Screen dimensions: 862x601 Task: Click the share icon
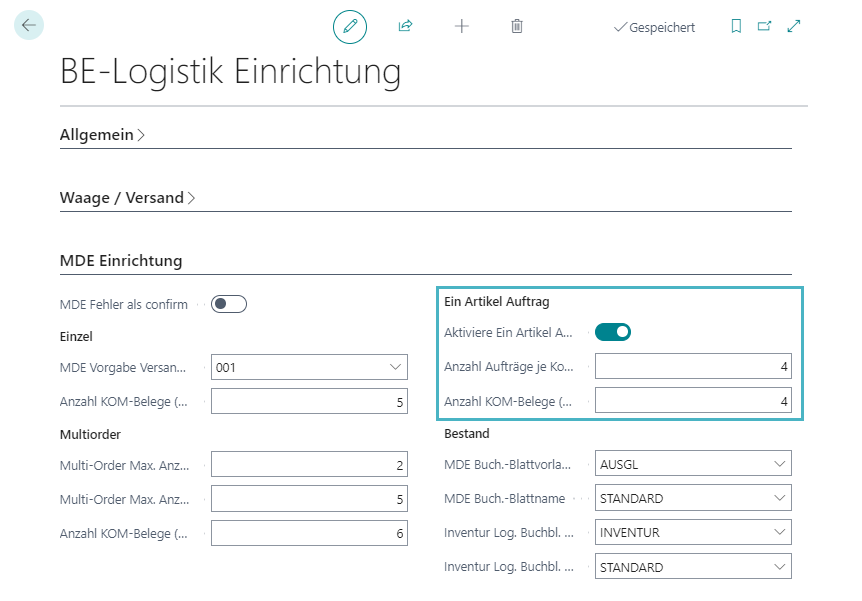(405, 26)
